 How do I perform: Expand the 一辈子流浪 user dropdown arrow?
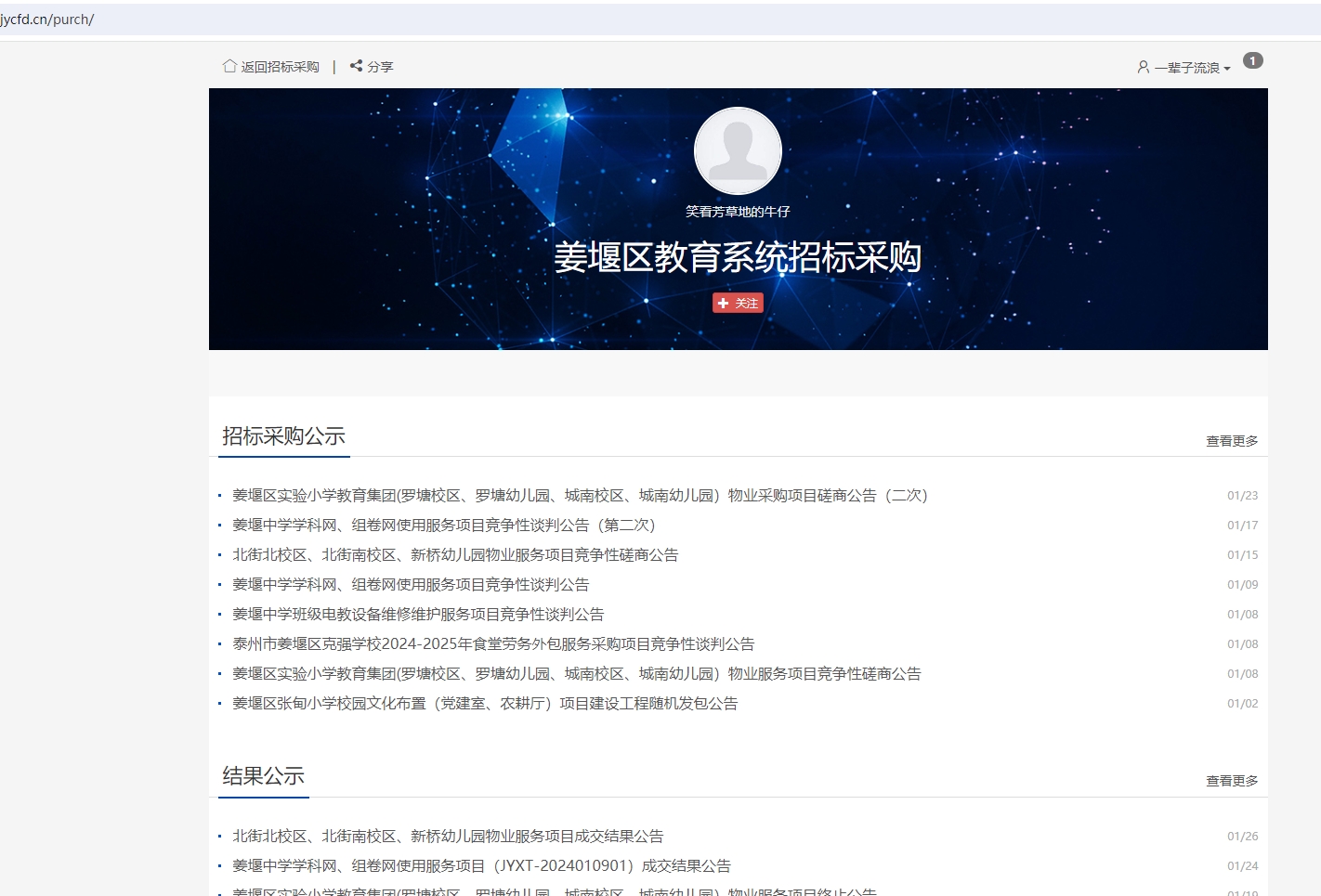click(1227, 69)
